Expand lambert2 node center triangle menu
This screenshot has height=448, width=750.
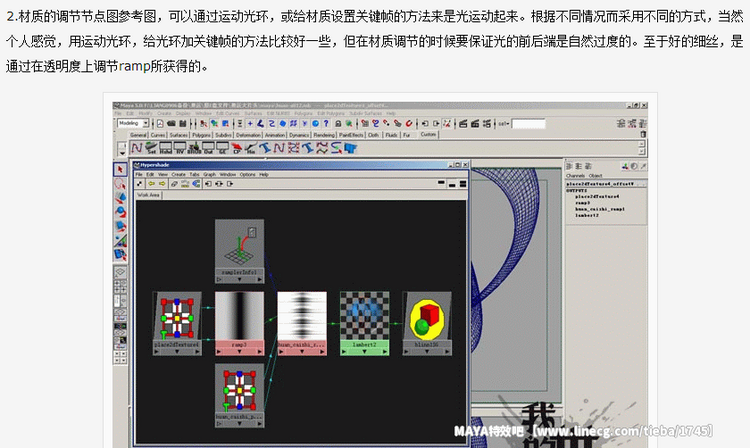click(364, 351)
